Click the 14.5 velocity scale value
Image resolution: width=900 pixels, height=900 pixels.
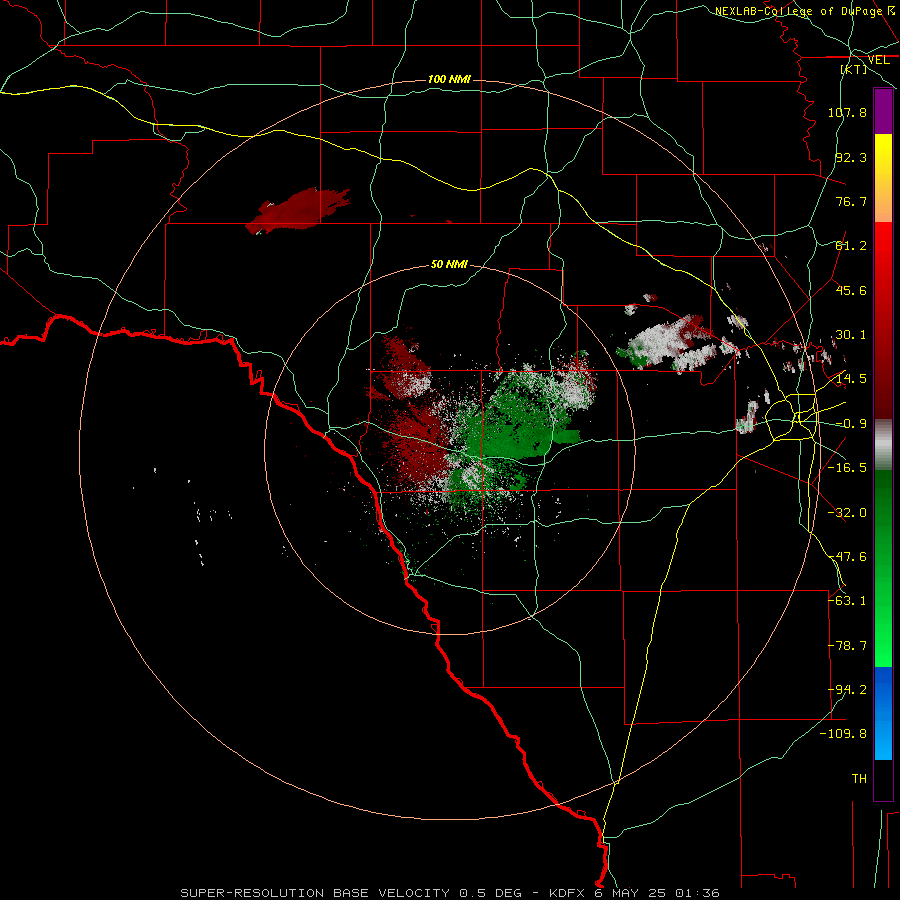point(851,379)
